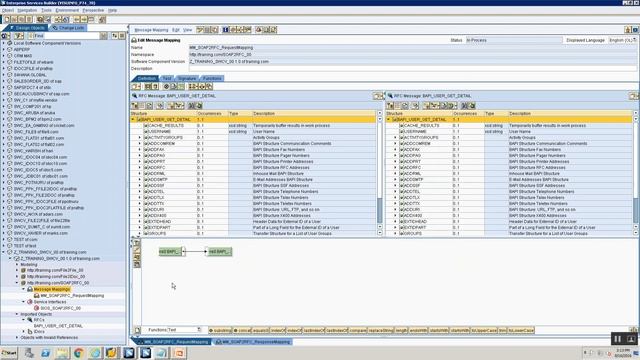Expand Objects with Invalid References node
Viewport: 640px width, 360px height.
(x=17, y=338)
